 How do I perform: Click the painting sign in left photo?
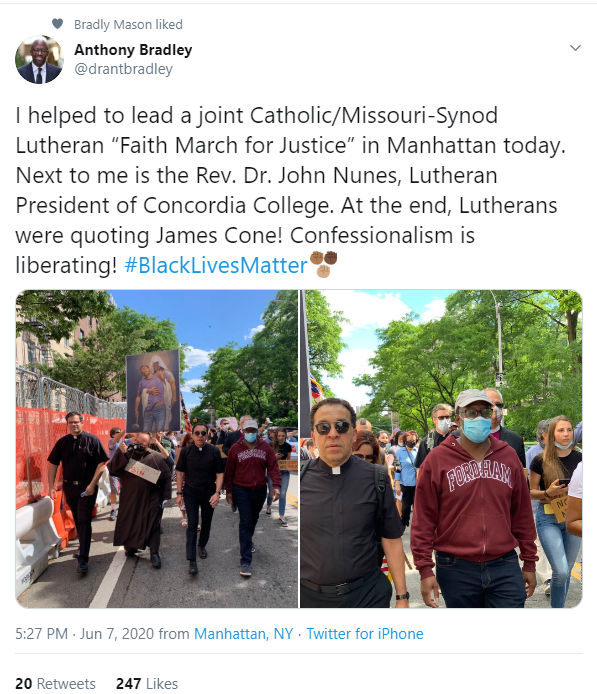(x=153, y=391)
